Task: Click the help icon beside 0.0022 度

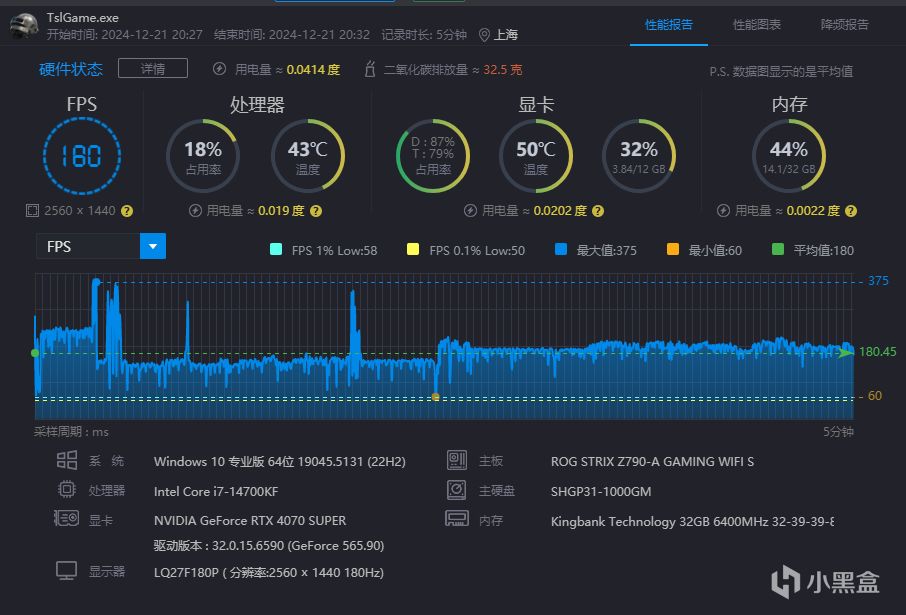Action: coord(851,211)
